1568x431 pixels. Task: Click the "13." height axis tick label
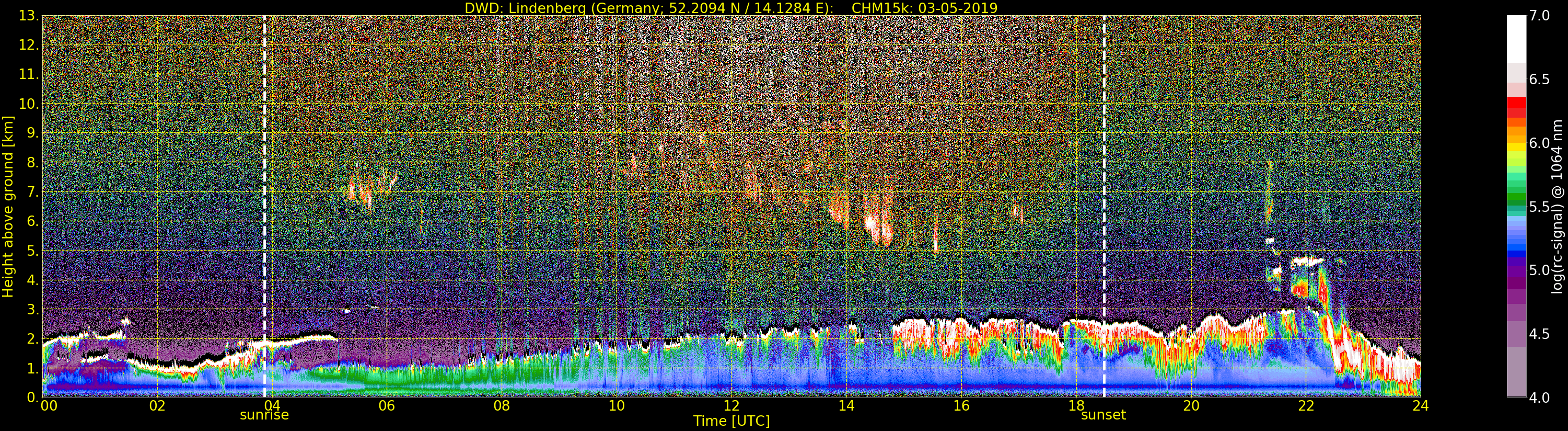tap(29, 16)
